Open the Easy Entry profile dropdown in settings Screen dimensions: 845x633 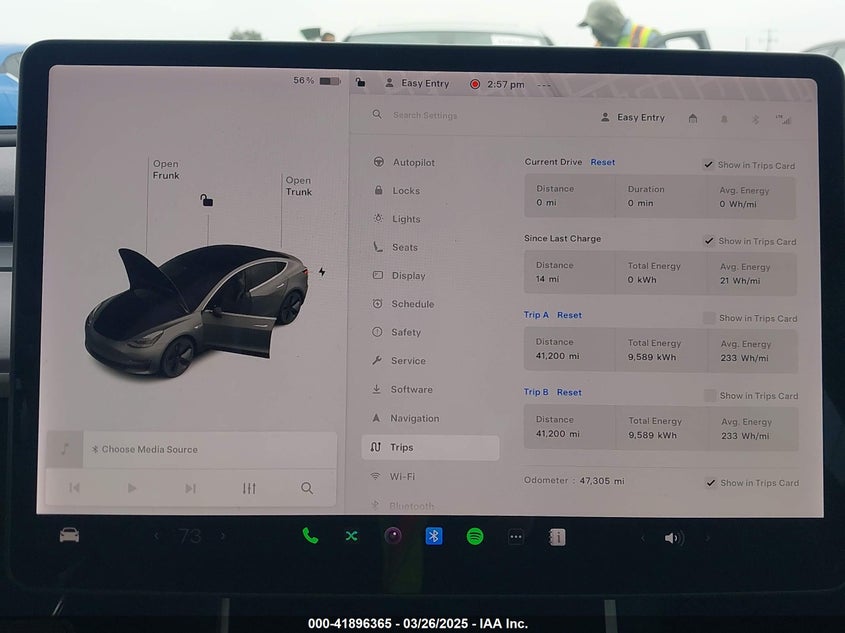[633, 117]
